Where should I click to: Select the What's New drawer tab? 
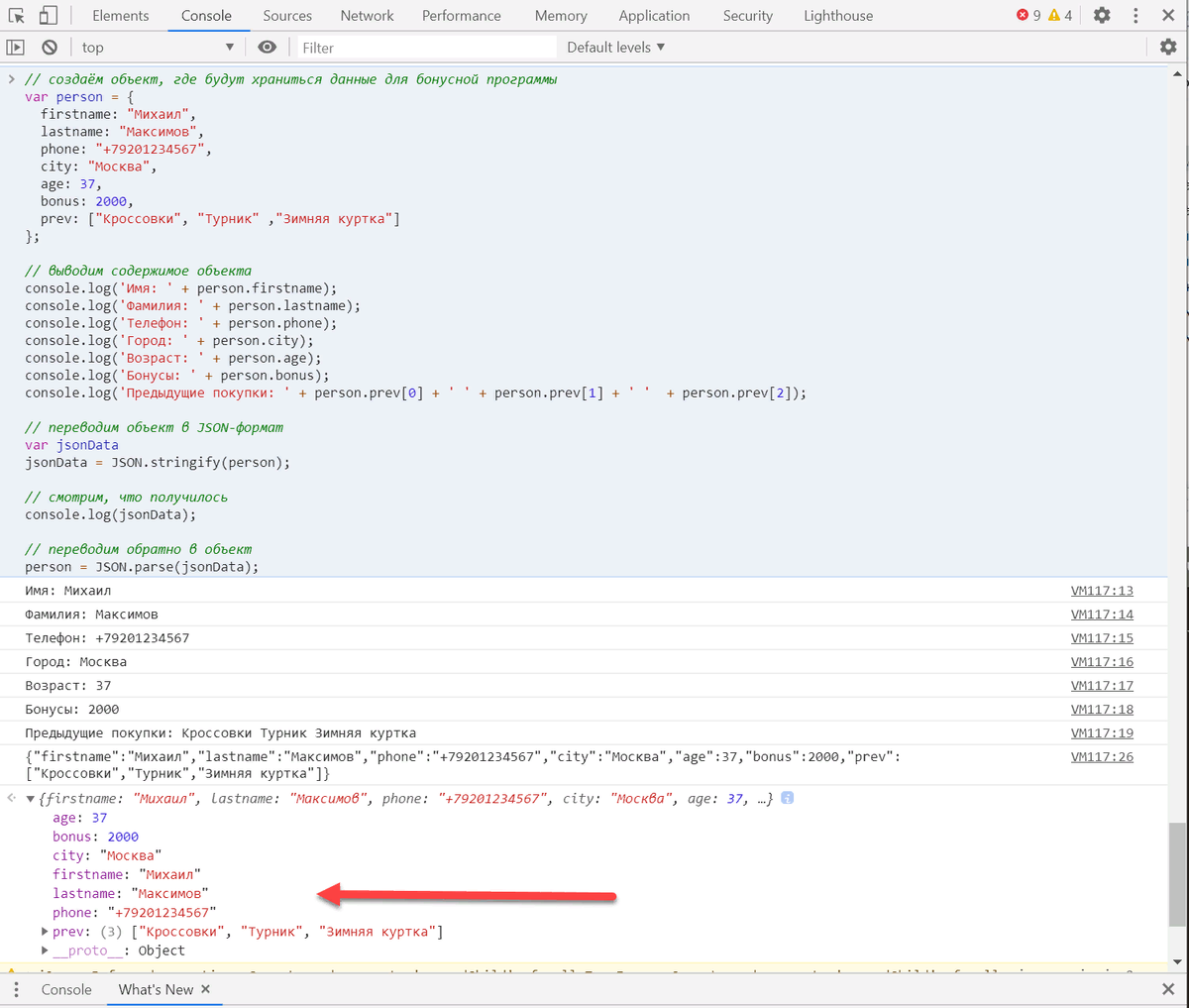[156, 989]
